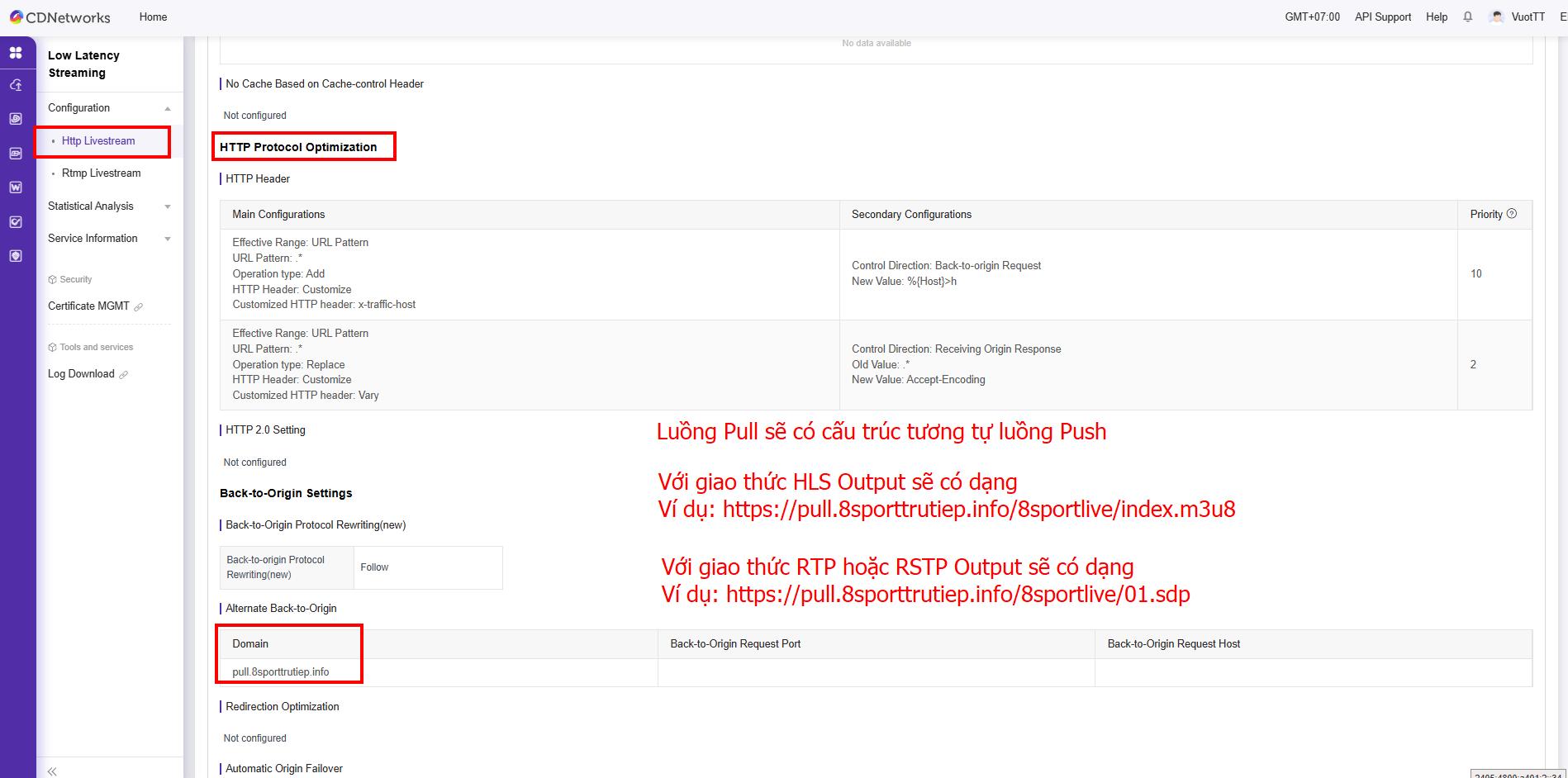Select Http Livestream in the sidebar
Viewport: 1568px width, 778px height.
[x=98, y=141]
